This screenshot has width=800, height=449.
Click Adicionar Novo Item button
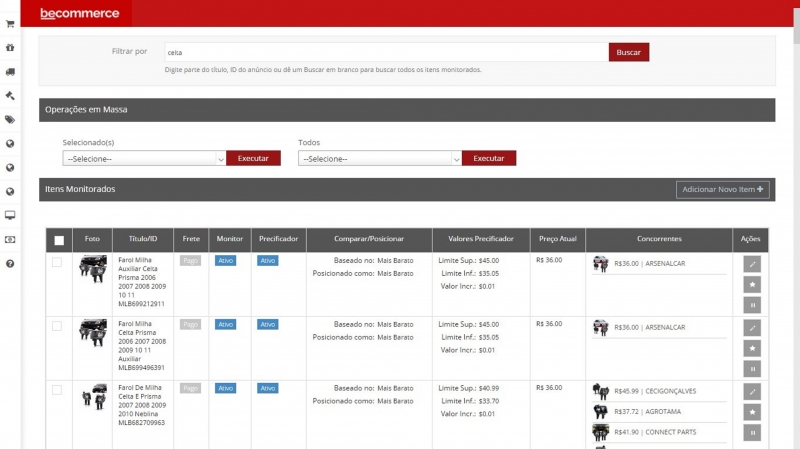click(x=722, y=189)
